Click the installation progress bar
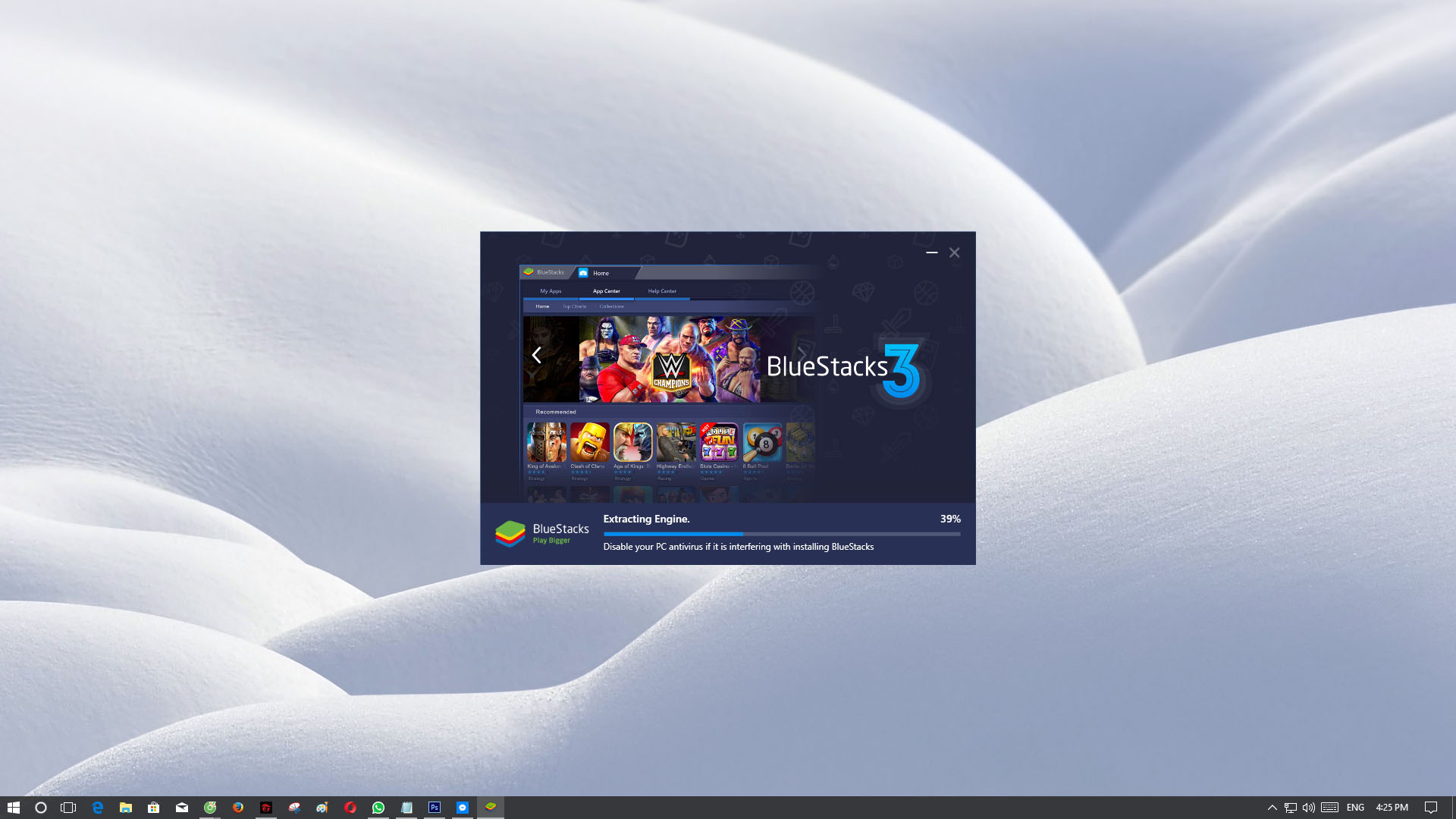1456x819 pixels. 781,534
